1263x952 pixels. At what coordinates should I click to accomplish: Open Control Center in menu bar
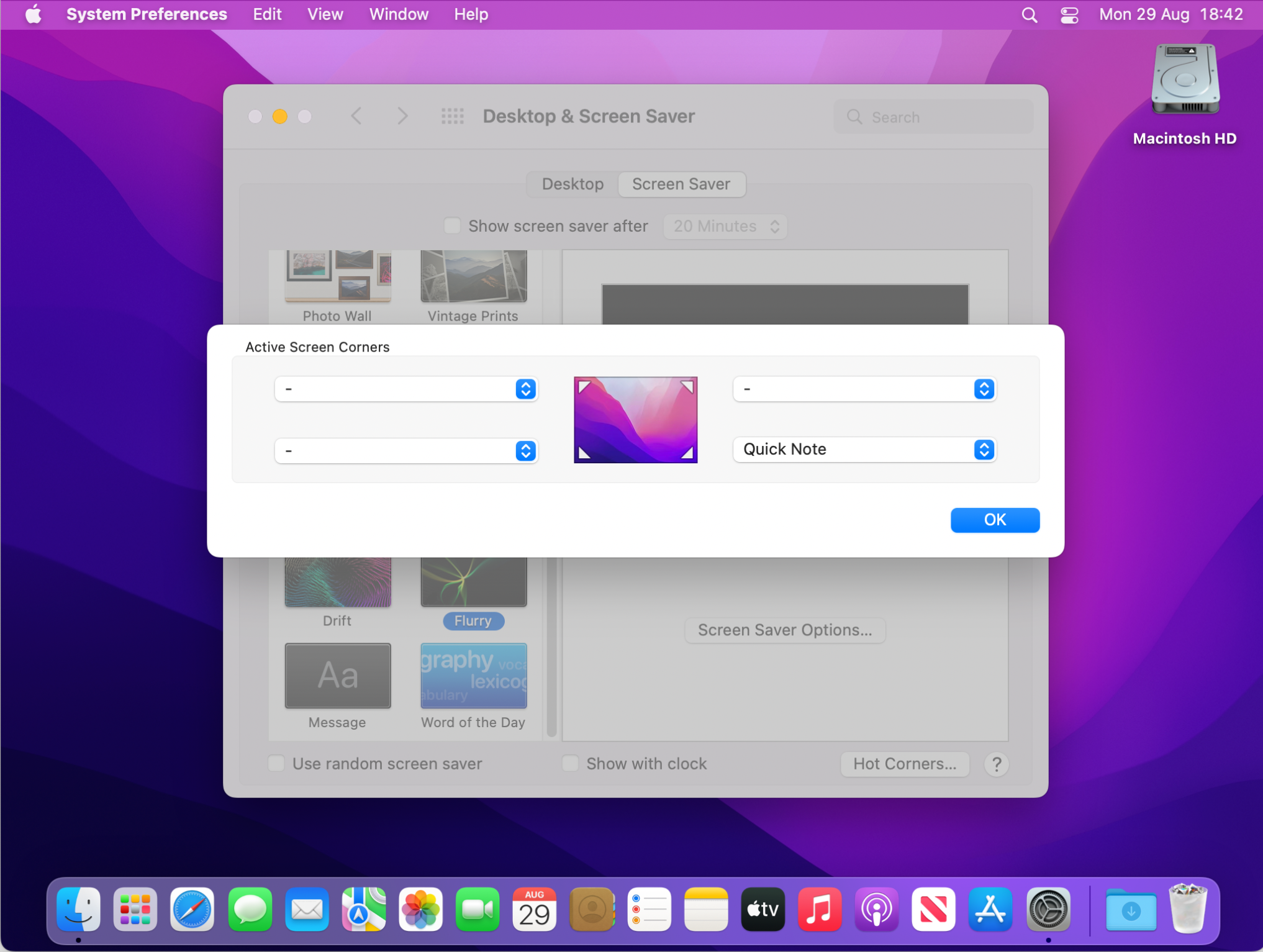1069,14
